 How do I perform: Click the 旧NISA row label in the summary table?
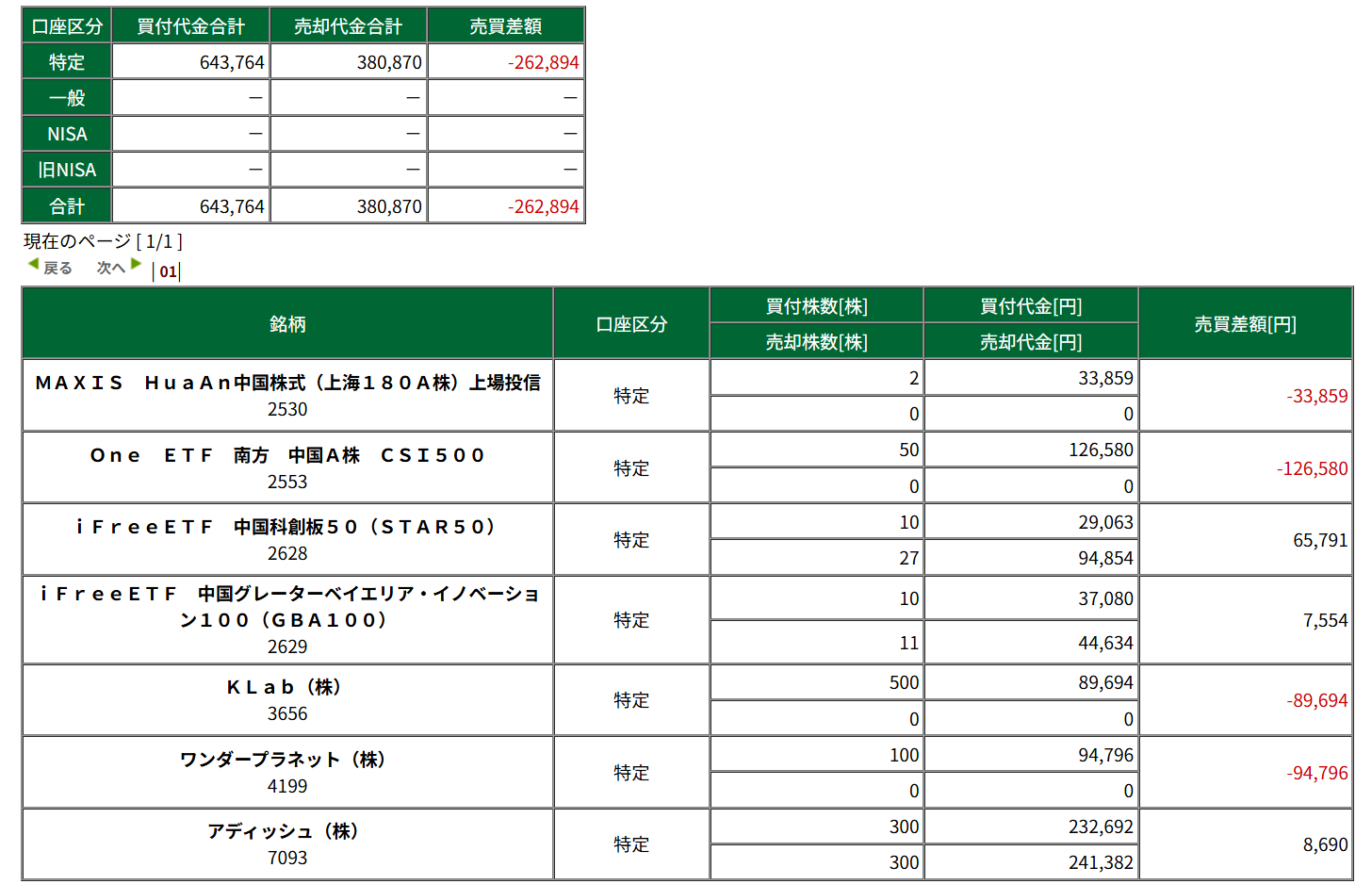click(67, 170)
